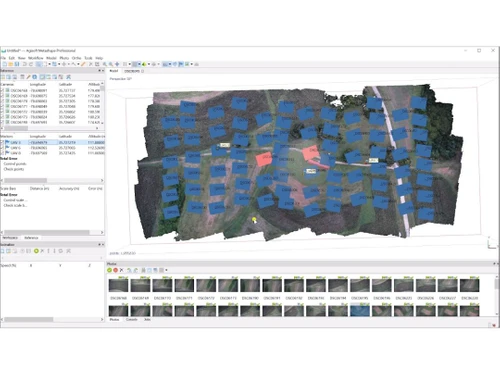Image resolution: width=500 pixels, height=375 pixels.
Task: Switch to the Workspace tab
Action: 10,238
